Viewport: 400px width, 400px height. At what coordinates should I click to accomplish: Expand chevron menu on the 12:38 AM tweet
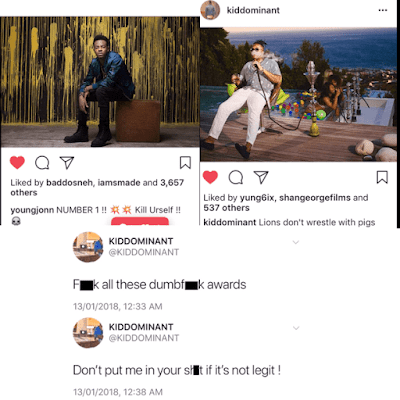tap(296, 328)
